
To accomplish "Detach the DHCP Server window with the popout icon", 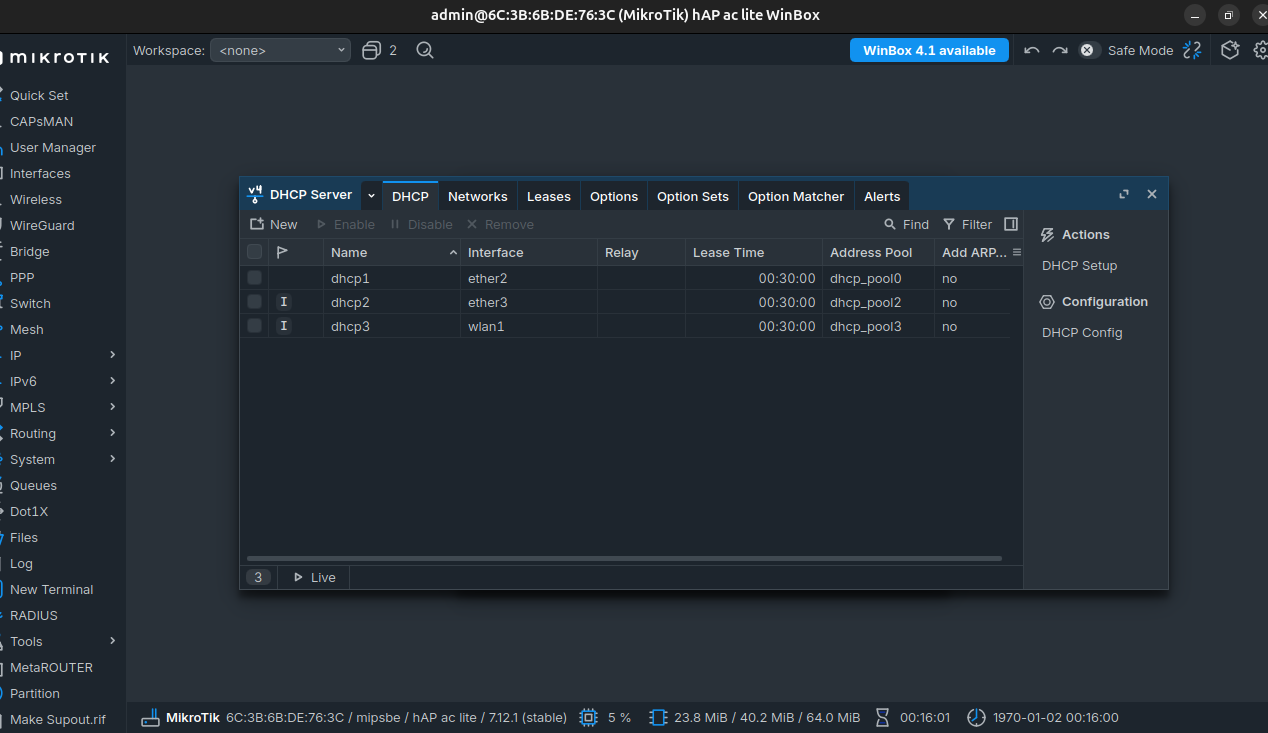I will [1124, 195].
